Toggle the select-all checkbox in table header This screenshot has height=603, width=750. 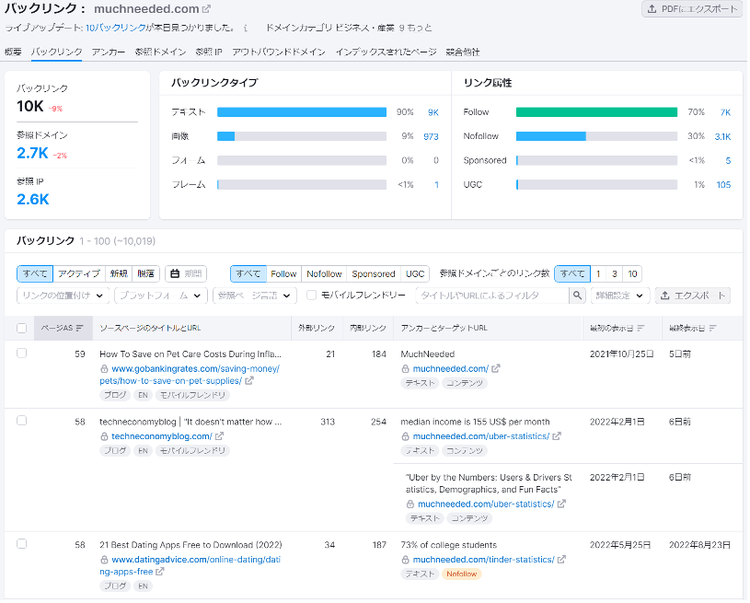tap(22, 329)
